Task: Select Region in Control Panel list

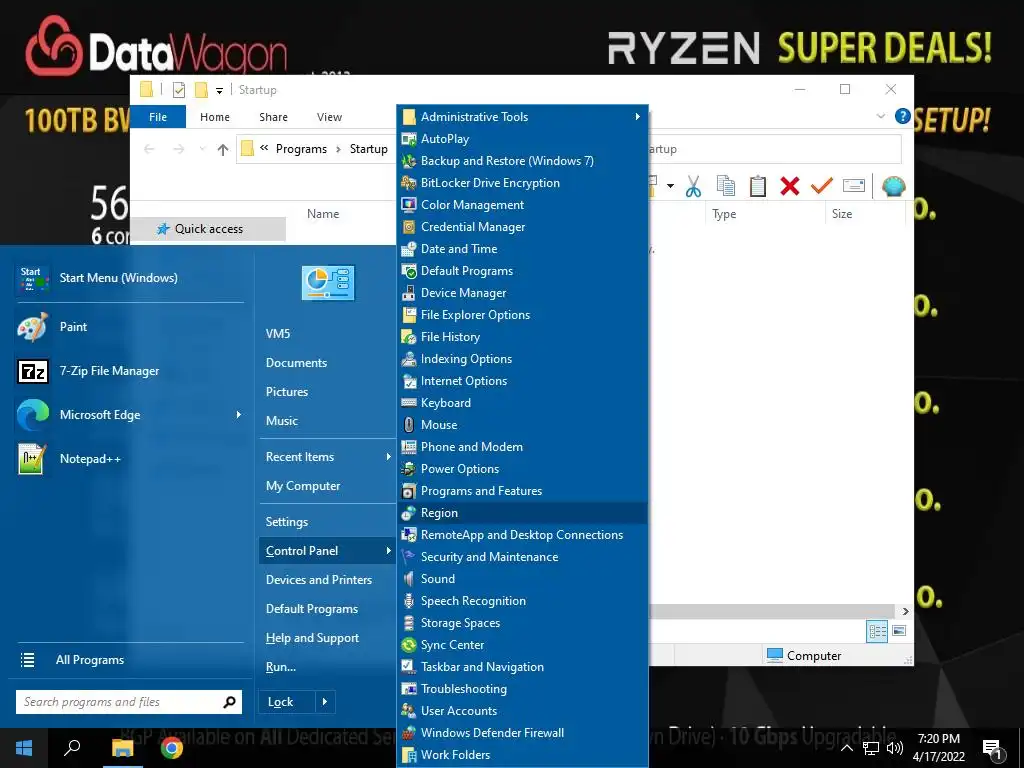Action: (x=522, y=513)
